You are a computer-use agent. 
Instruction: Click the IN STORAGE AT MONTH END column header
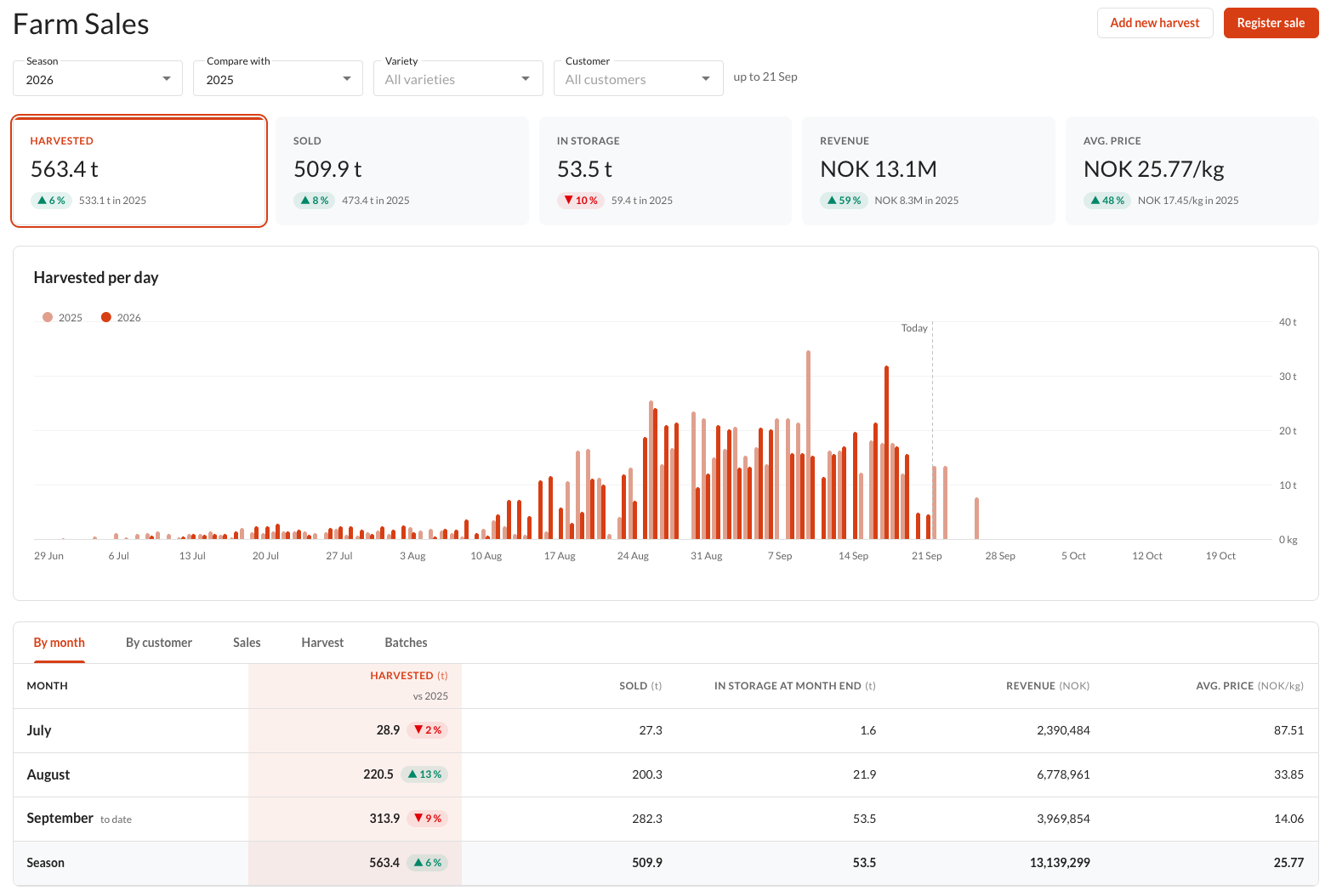pyautogui.click(x=794, y=686)
